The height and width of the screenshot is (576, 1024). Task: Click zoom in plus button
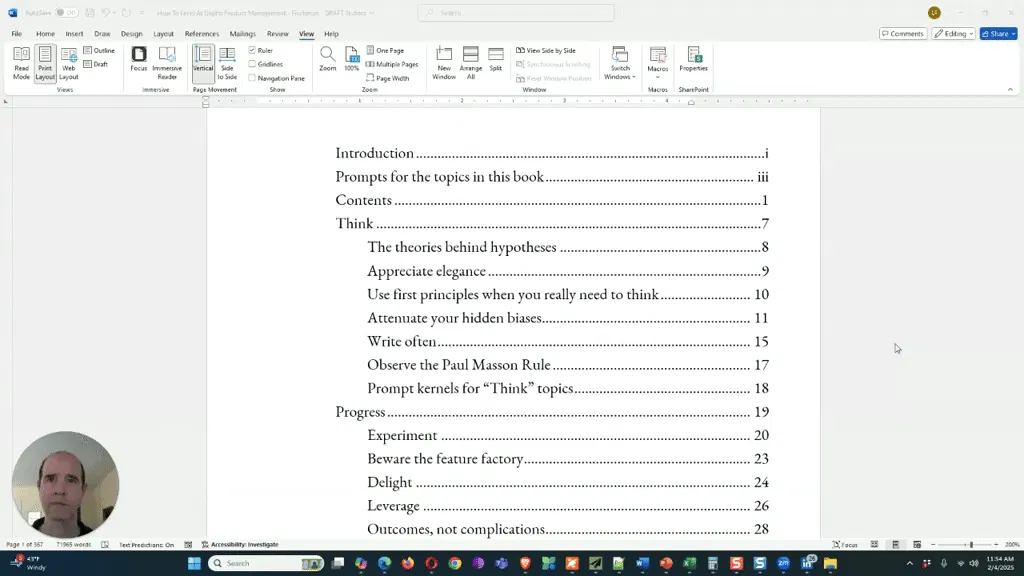pyautogui.click(x=995, y=544)
